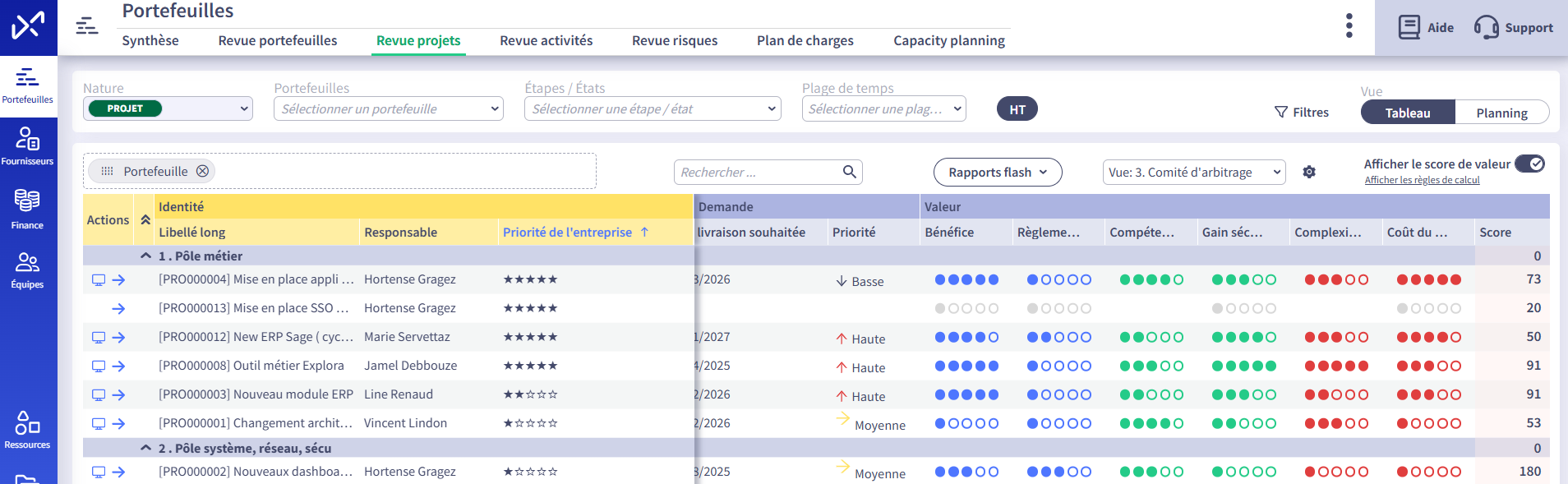The height and width of the screenshot is (484, 1568).
Task: Switch view to Planning
Action: pos(1501,113)
